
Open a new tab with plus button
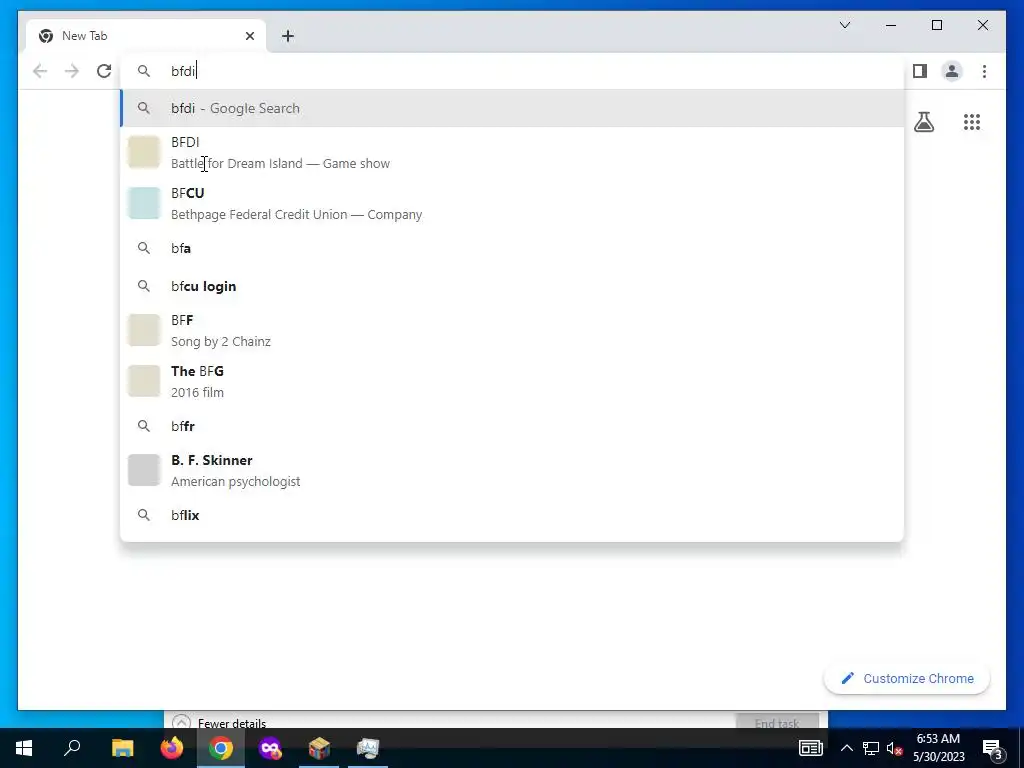(288, 36)
